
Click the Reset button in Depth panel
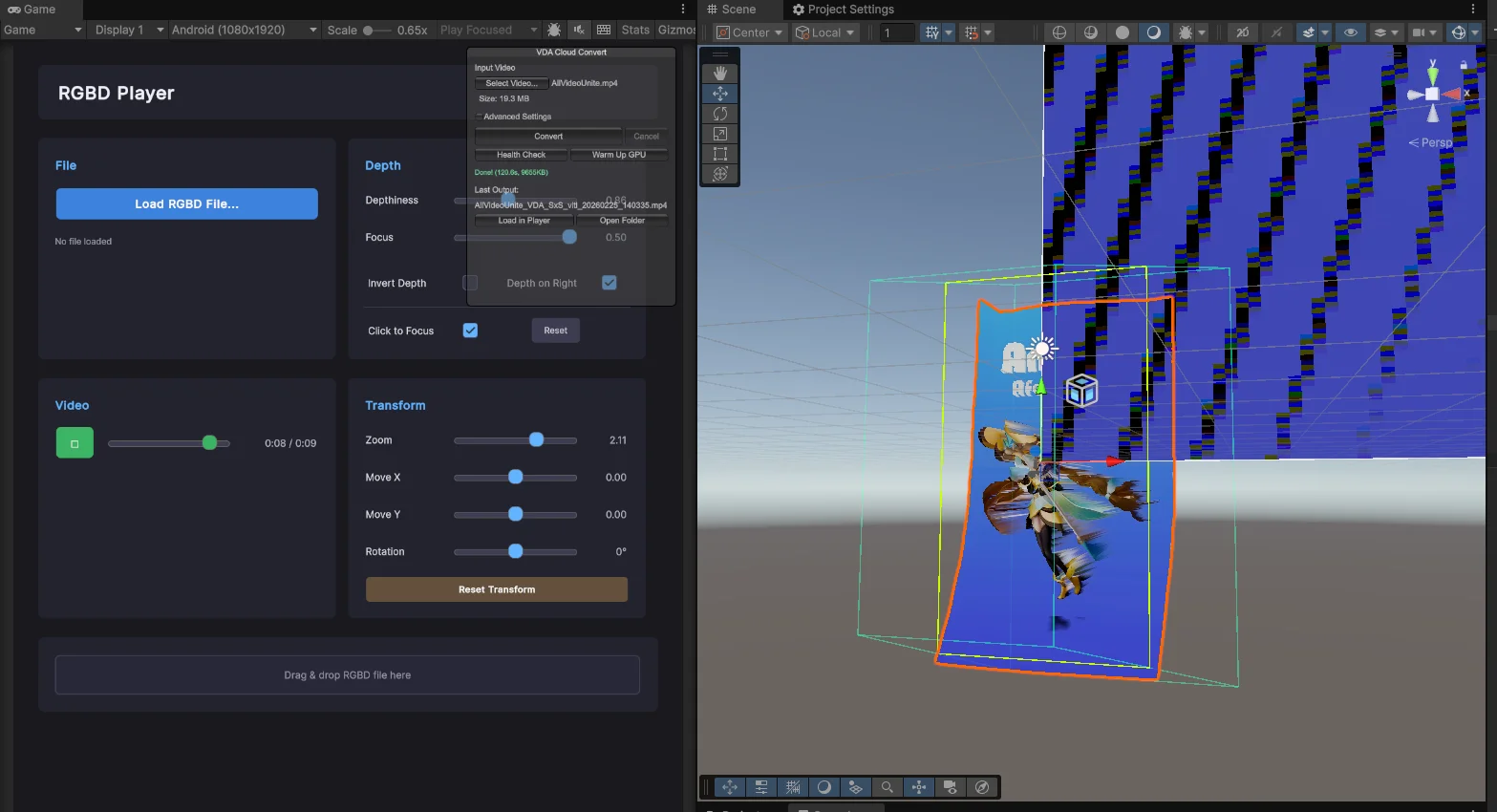click(x=556, y=331)
